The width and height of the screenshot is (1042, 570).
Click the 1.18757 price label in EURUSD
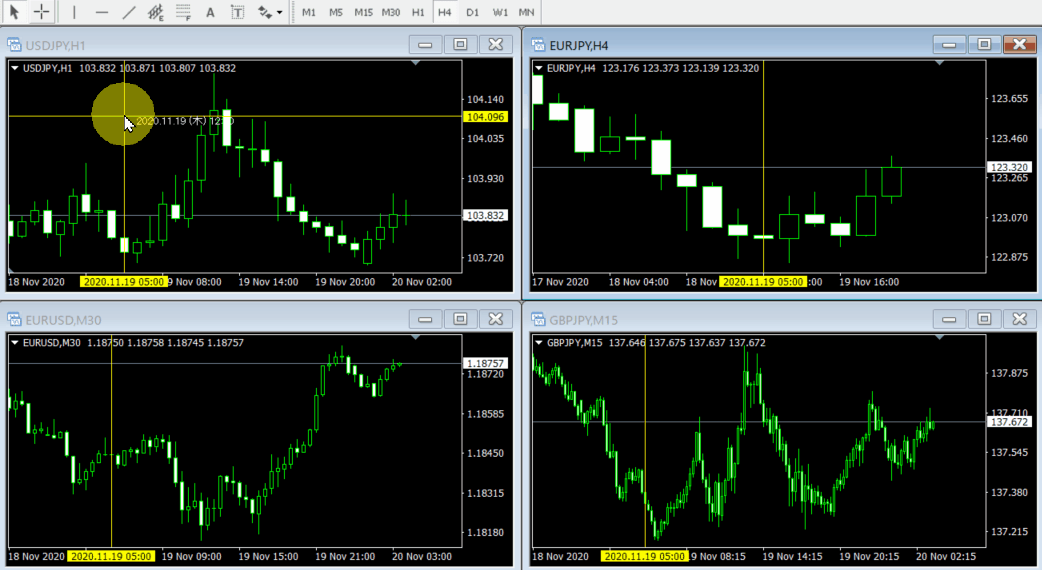pyautogui.click(x=486, y=363)
